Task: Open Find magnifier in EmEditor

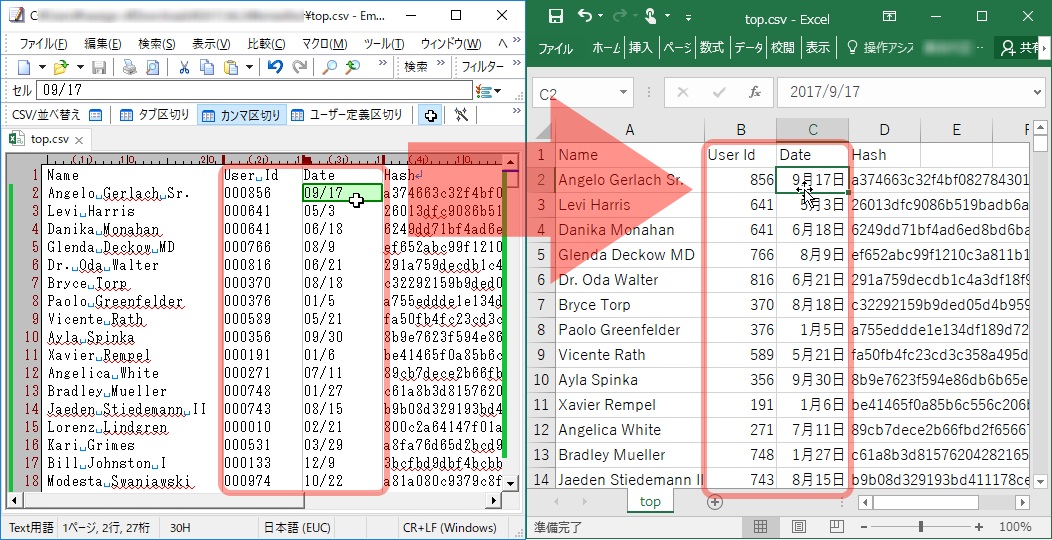Action: coord(329,67)
